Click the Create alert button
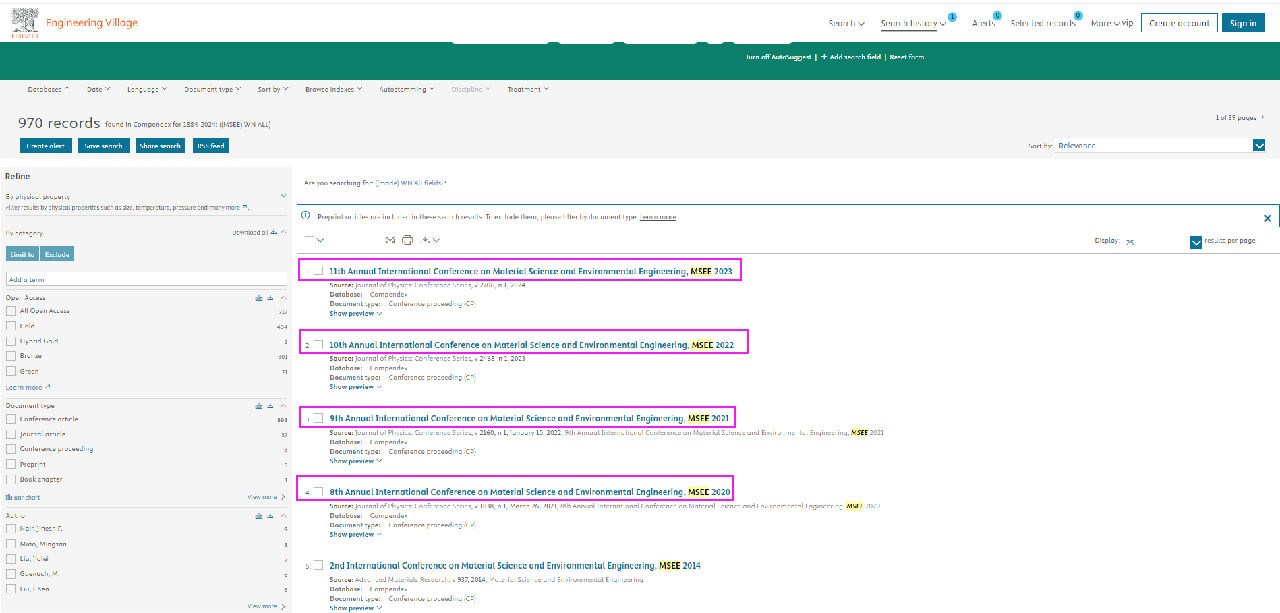This screenshot has height=613, width=1280. point(45,146)
